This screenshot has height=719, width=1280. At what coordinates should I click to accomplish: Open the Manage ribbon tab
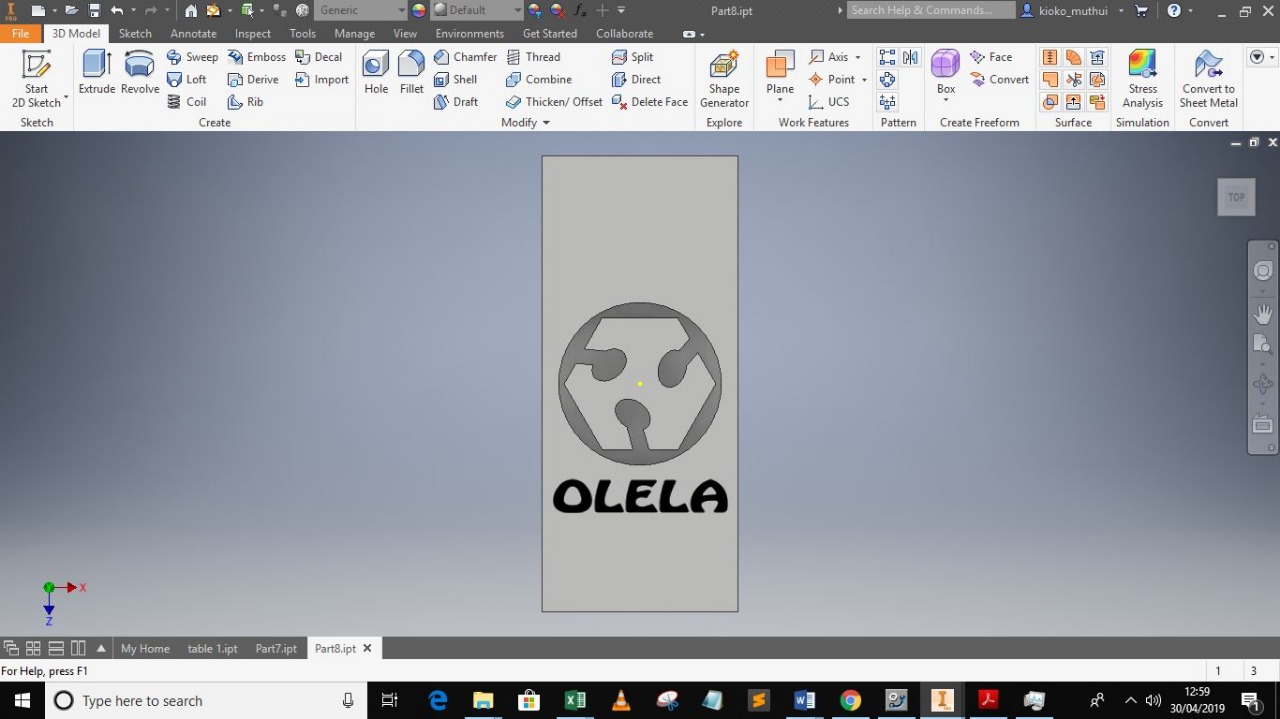354,33
